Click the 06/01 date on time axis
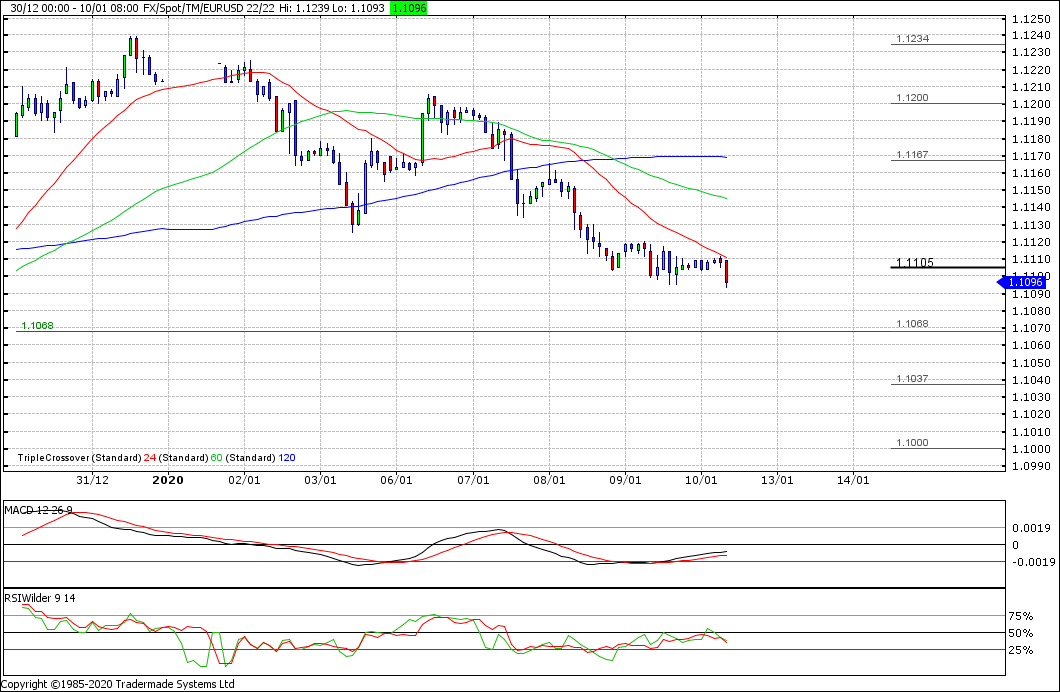The height and width of the screenshot is (692, 1060). pos(396,480)
